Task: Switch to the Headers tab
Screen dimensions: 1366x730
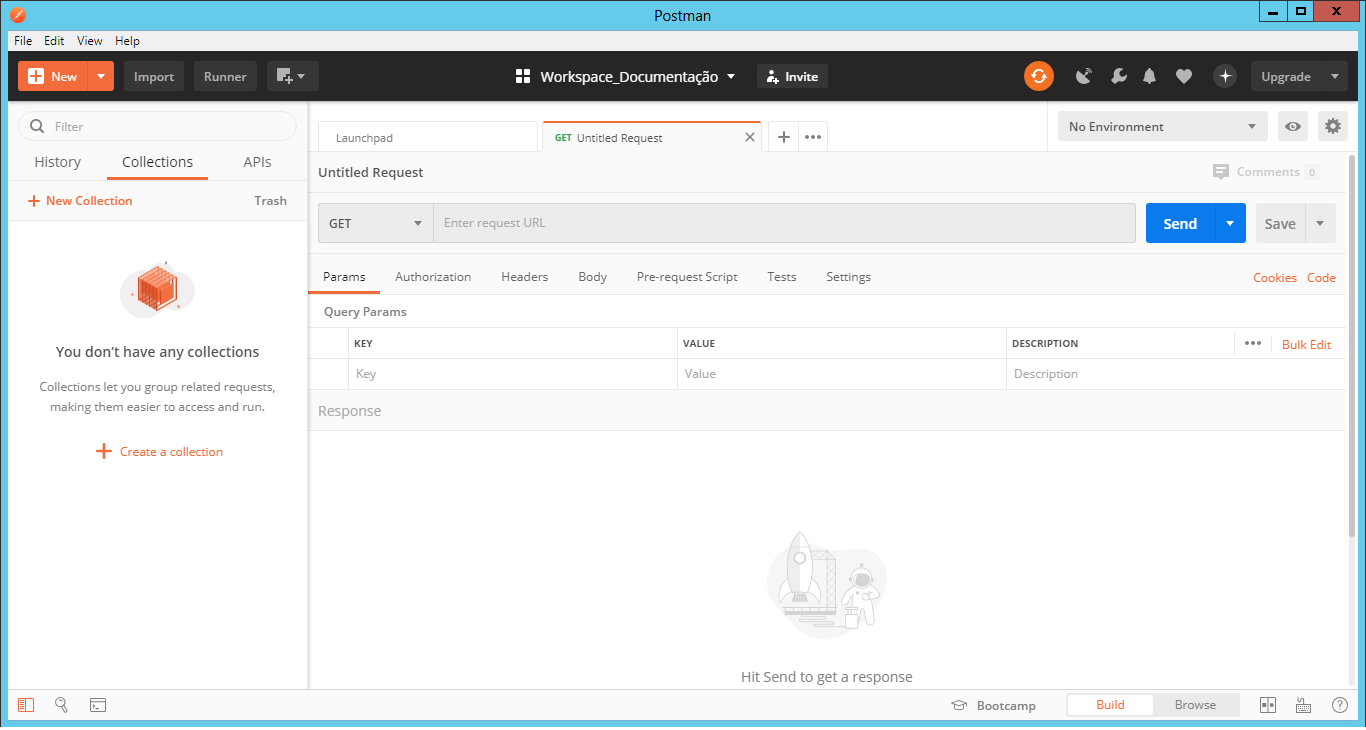Action: click(x=524, y=277)
